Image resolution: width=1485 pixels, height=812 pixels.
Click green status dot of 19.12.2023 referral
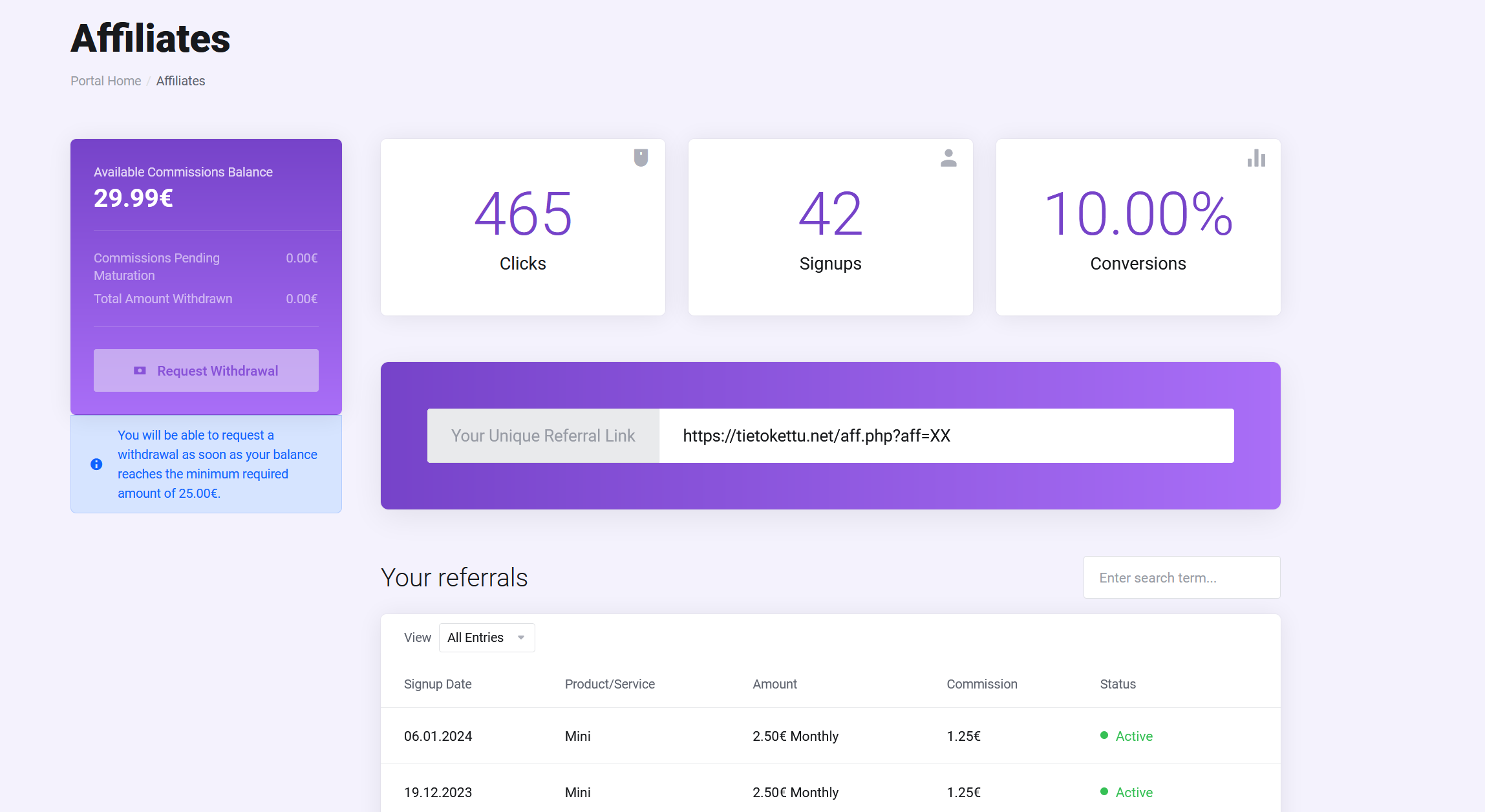1104,792
